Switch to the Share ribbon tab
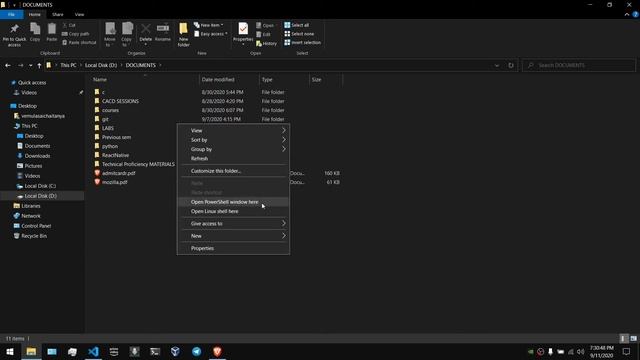This screenshot has width=640, height=360. (58, 14)
